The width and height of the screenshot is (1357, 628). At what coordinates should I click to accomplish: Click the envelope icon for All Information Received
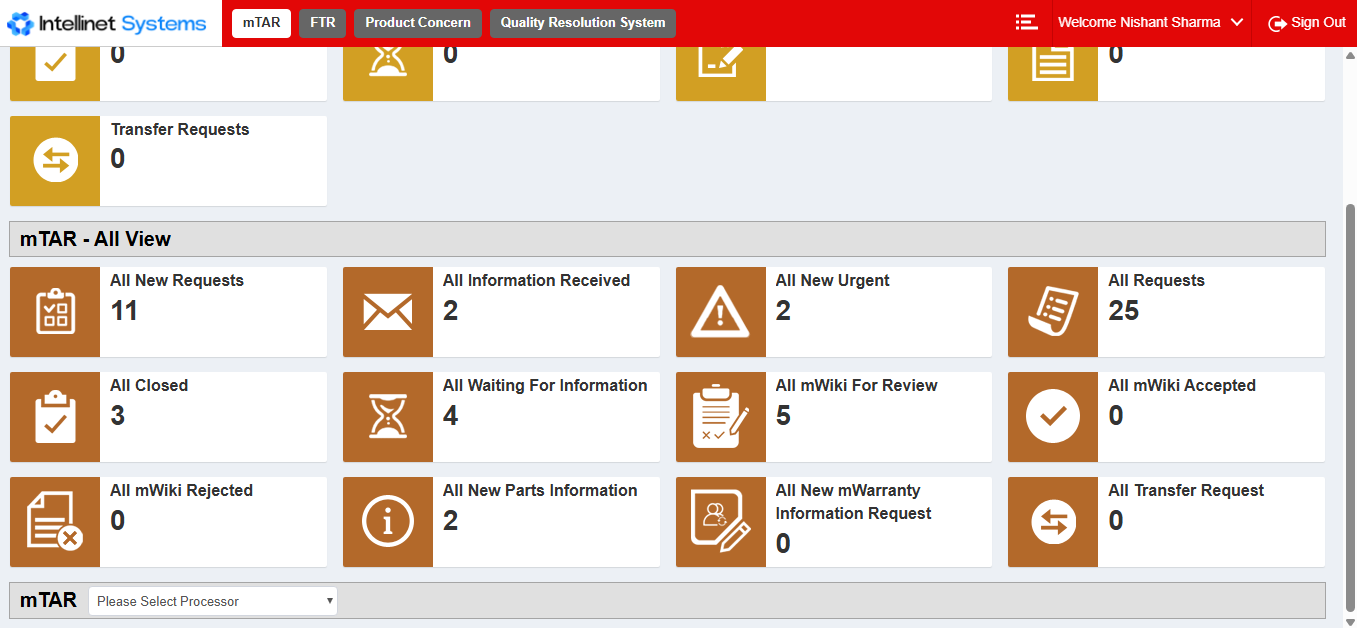pyautogui.click(x=387, y=311)
